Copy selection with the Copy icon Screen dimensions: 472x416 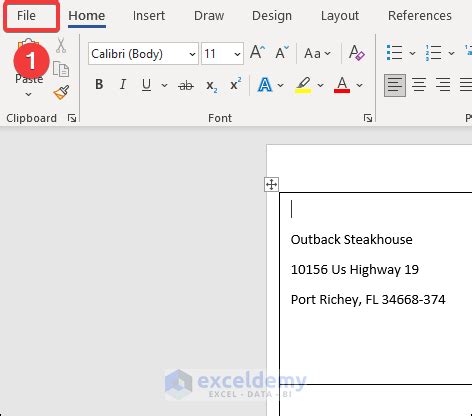61,69
